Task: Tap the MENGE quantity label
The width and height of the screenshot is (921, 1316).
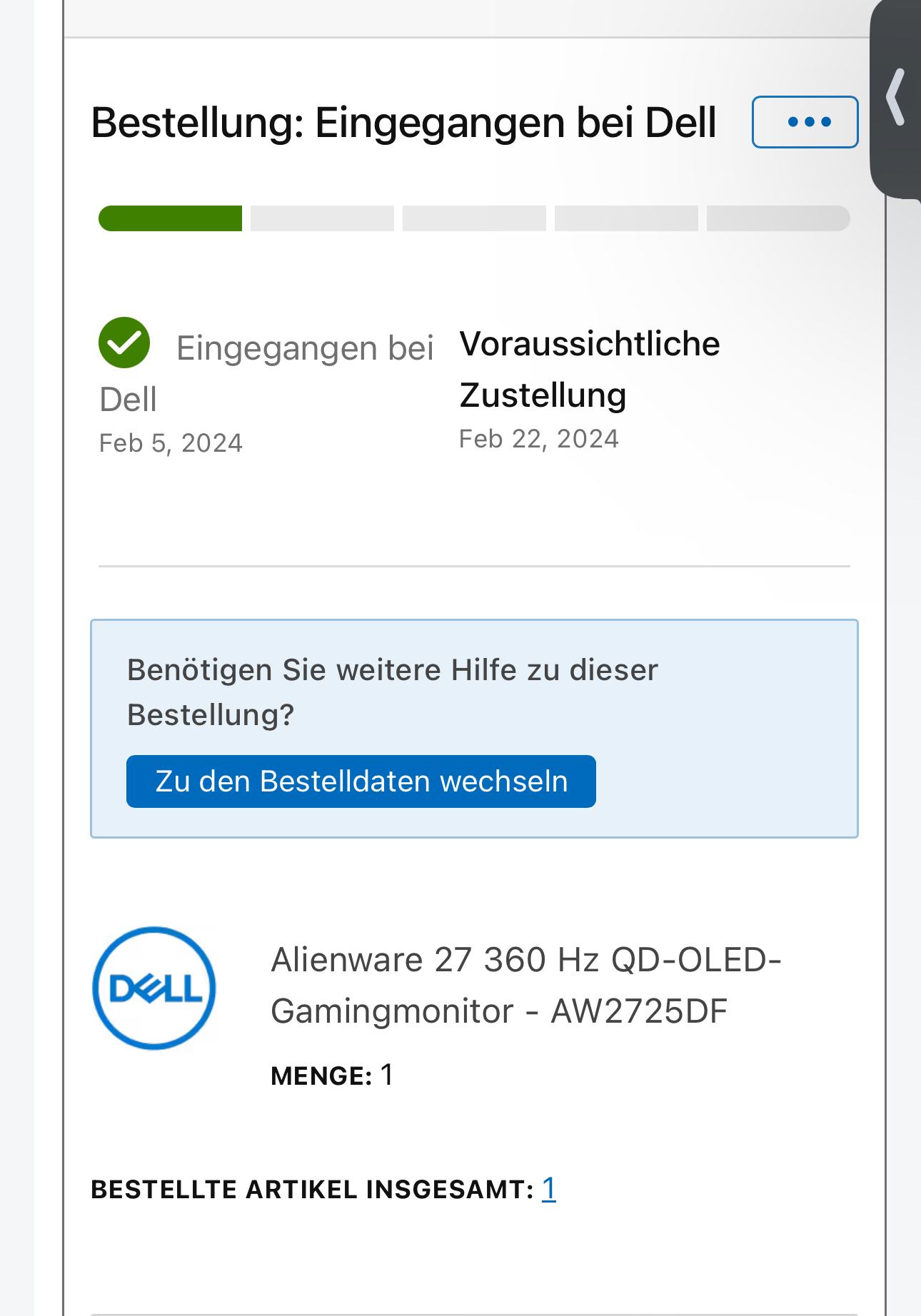Action: coord(321,1076)
